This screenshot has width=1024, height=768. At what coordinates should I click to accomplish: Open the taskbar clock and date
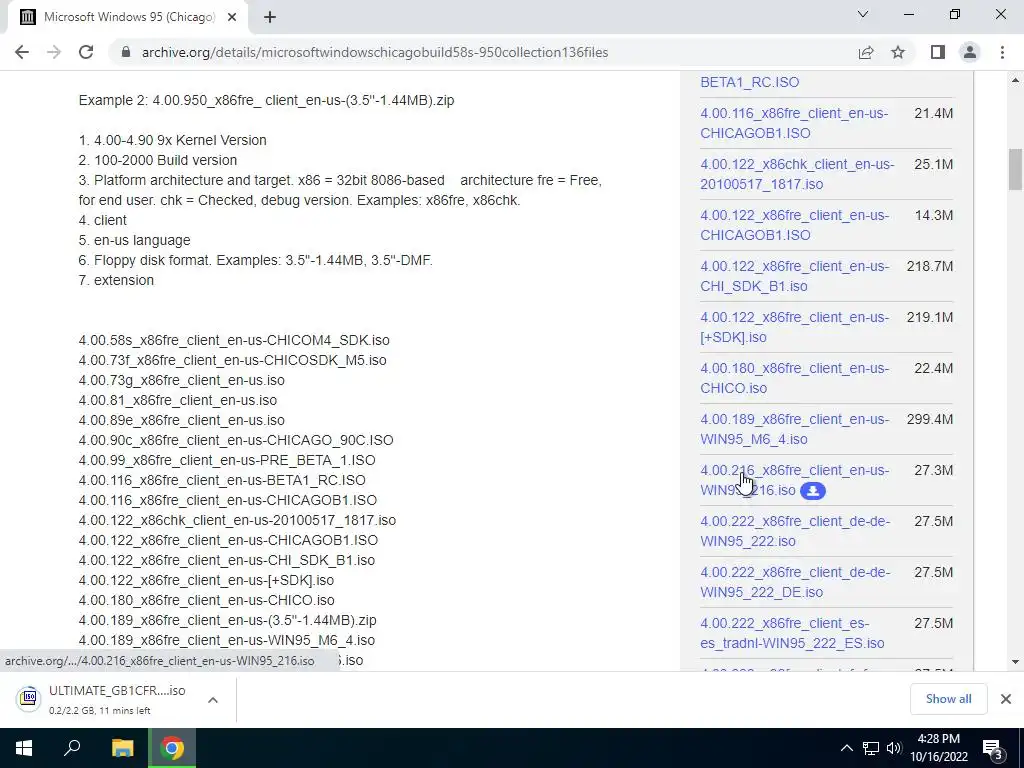pyautogui.click(x=938, y=748)
